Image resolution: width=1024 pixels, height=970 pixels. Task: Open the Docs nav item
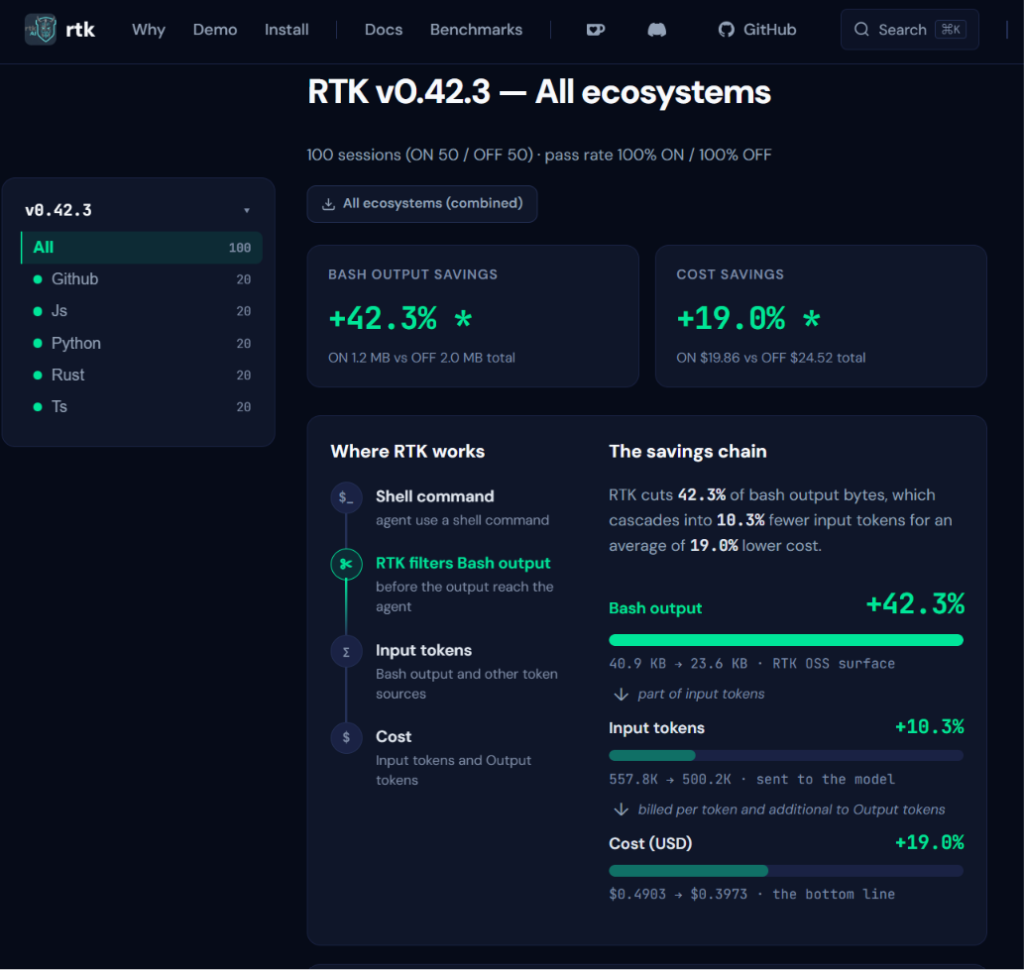[x=383, y=29]
